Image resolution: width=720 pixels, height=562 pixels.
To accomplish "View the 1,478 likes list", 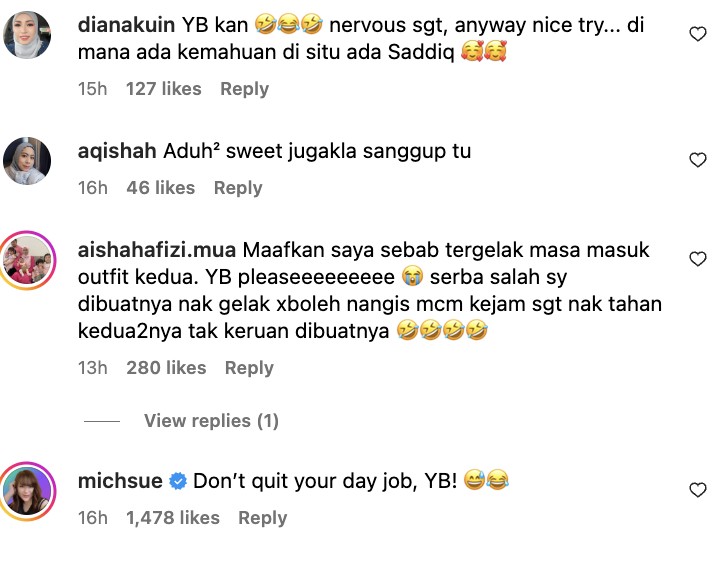I will pyautogui.click(x=173, y=518).
